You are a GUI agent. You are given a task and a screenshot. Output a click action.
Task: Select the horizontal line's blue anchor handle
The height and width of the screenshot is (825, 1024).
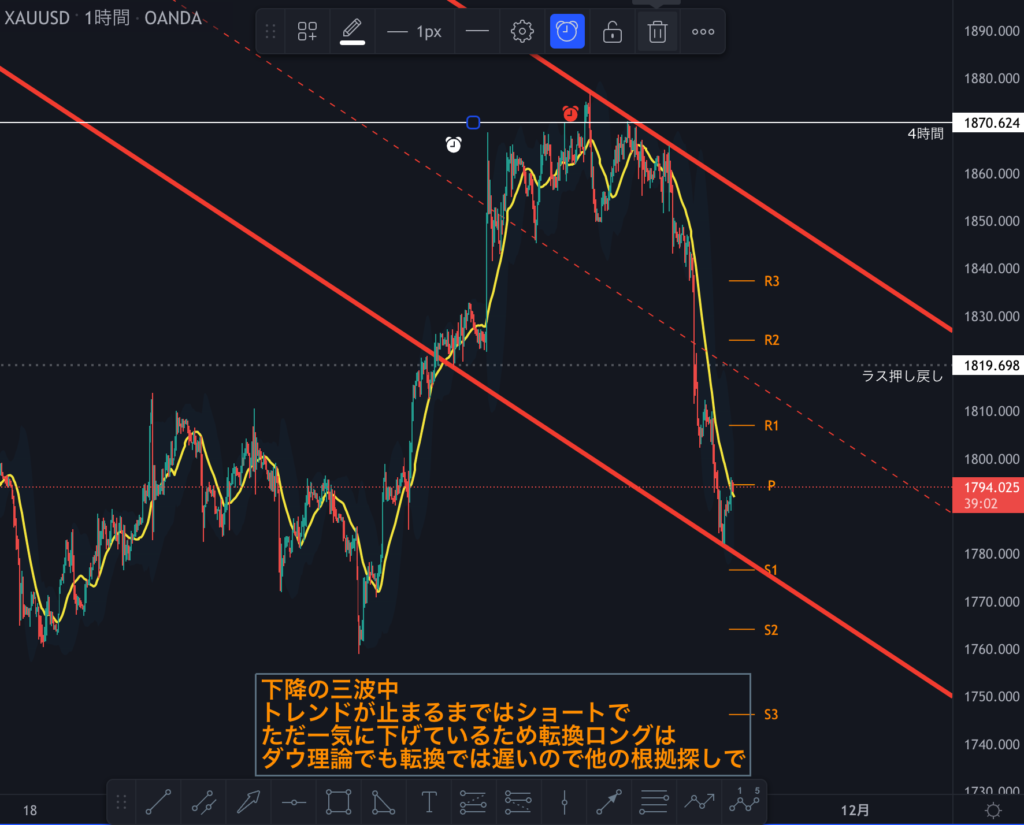[473, 122]
